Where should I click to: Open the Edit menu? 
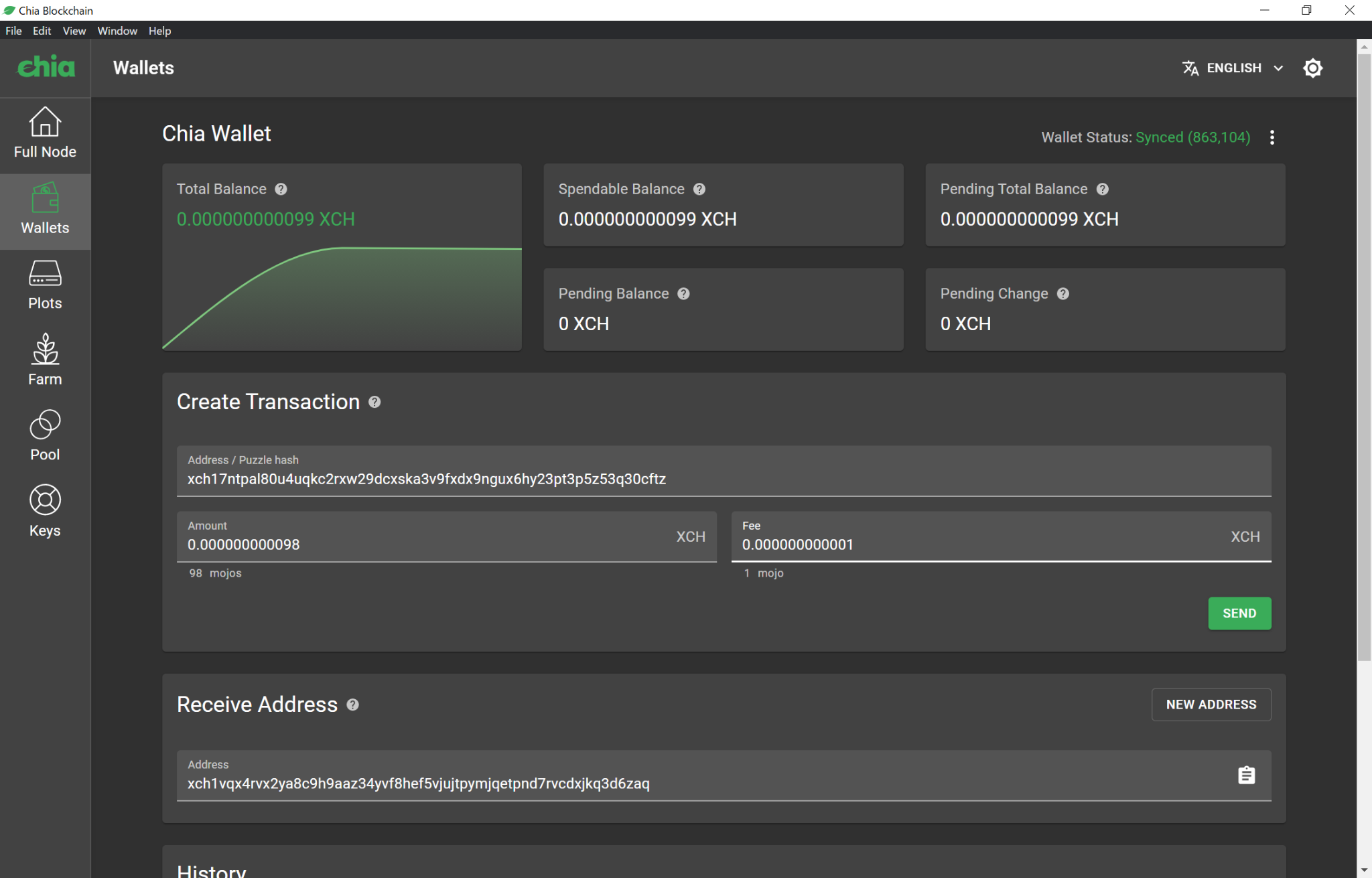(42, 31)
